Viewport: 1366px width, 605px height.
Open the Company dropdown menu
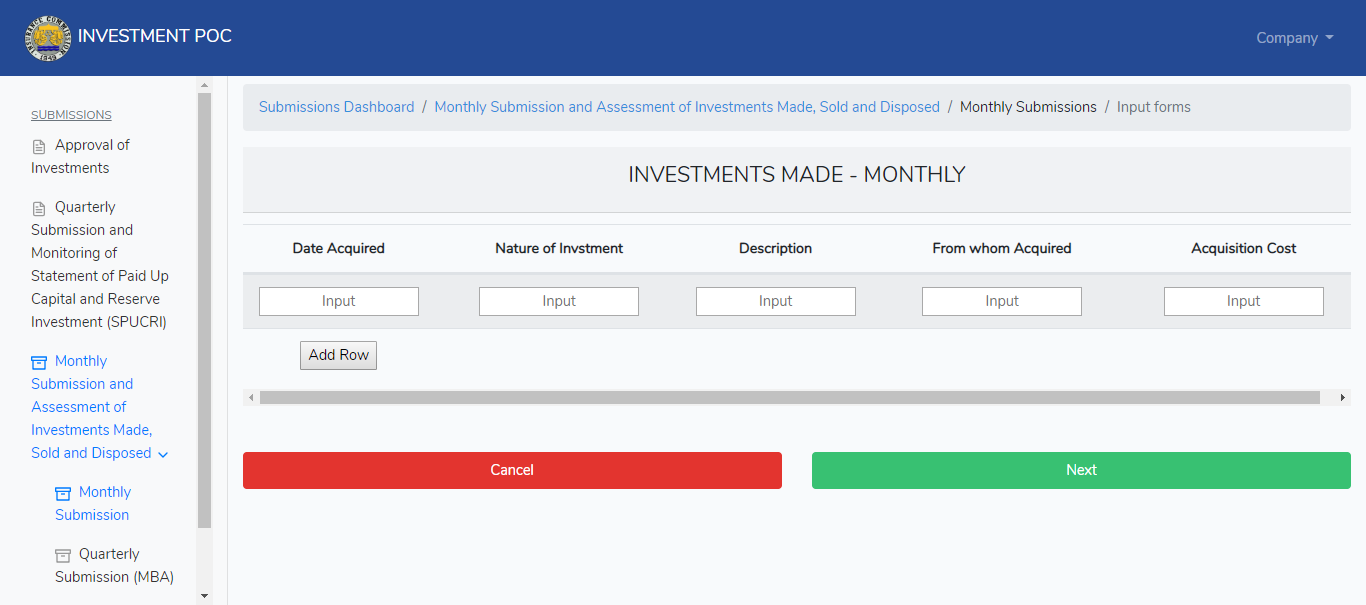click(1295, 38)
